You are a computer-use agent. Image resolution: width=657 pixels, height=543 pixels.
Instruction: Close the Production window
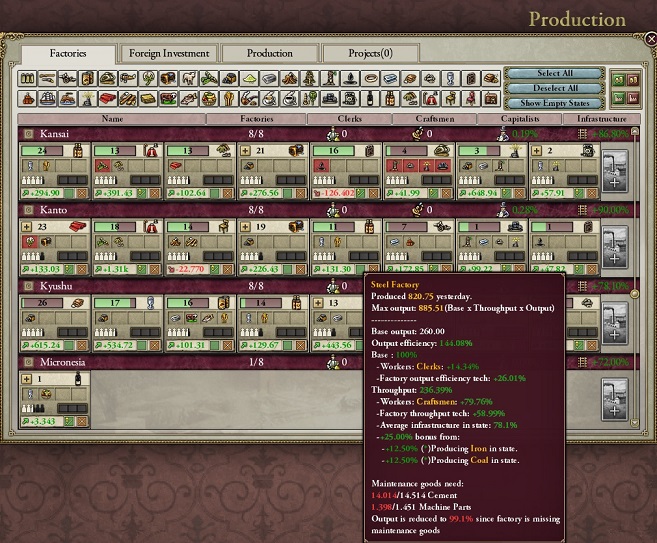click(650, 40)
